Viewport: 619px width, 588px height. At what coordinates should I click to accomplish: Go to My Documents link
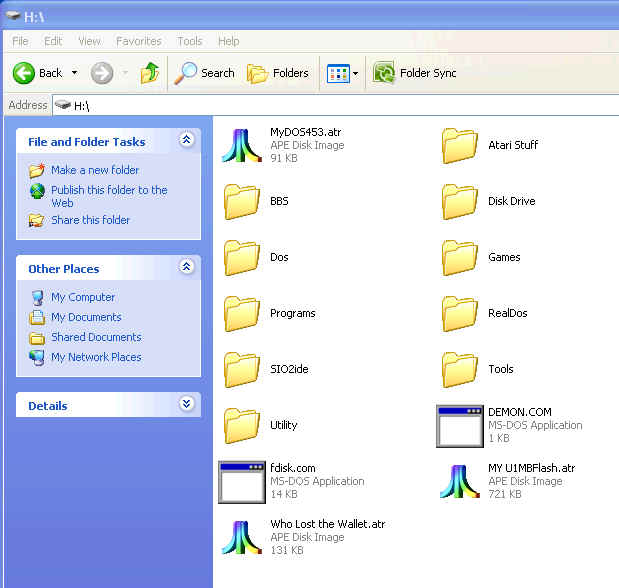86,317
